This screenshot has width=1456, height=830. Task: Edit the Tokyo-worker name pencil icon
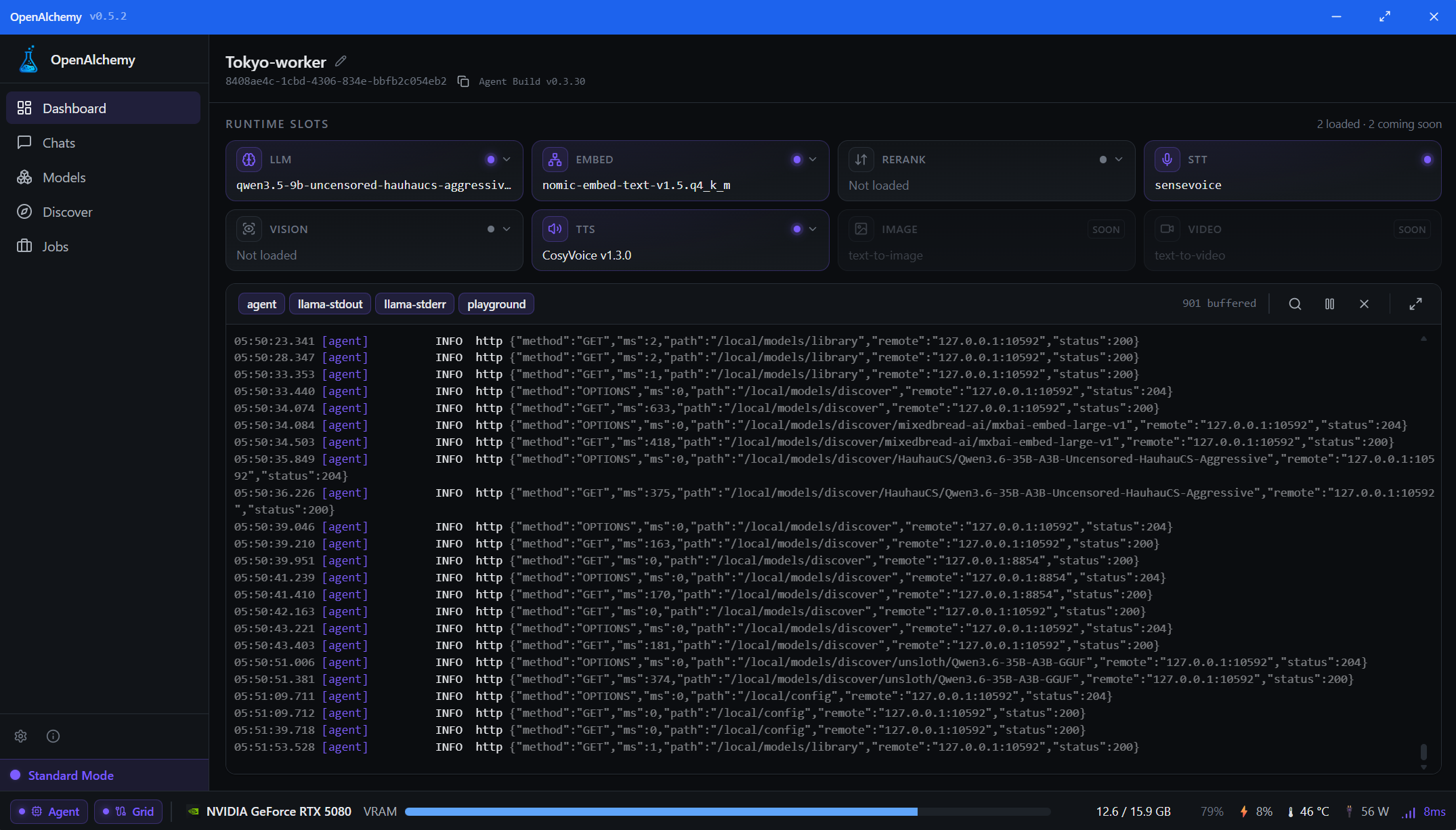tap(341, 62)
